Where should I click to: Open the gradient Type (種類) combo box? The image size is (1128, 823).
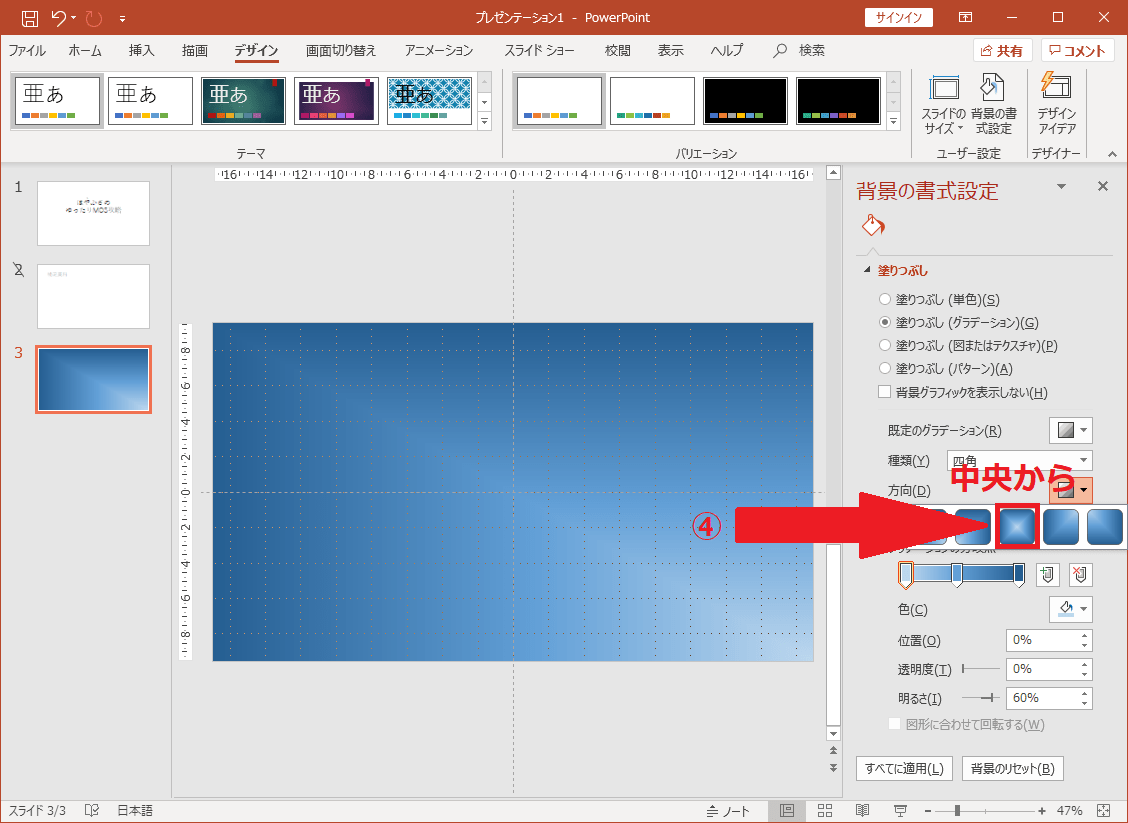1019,460
